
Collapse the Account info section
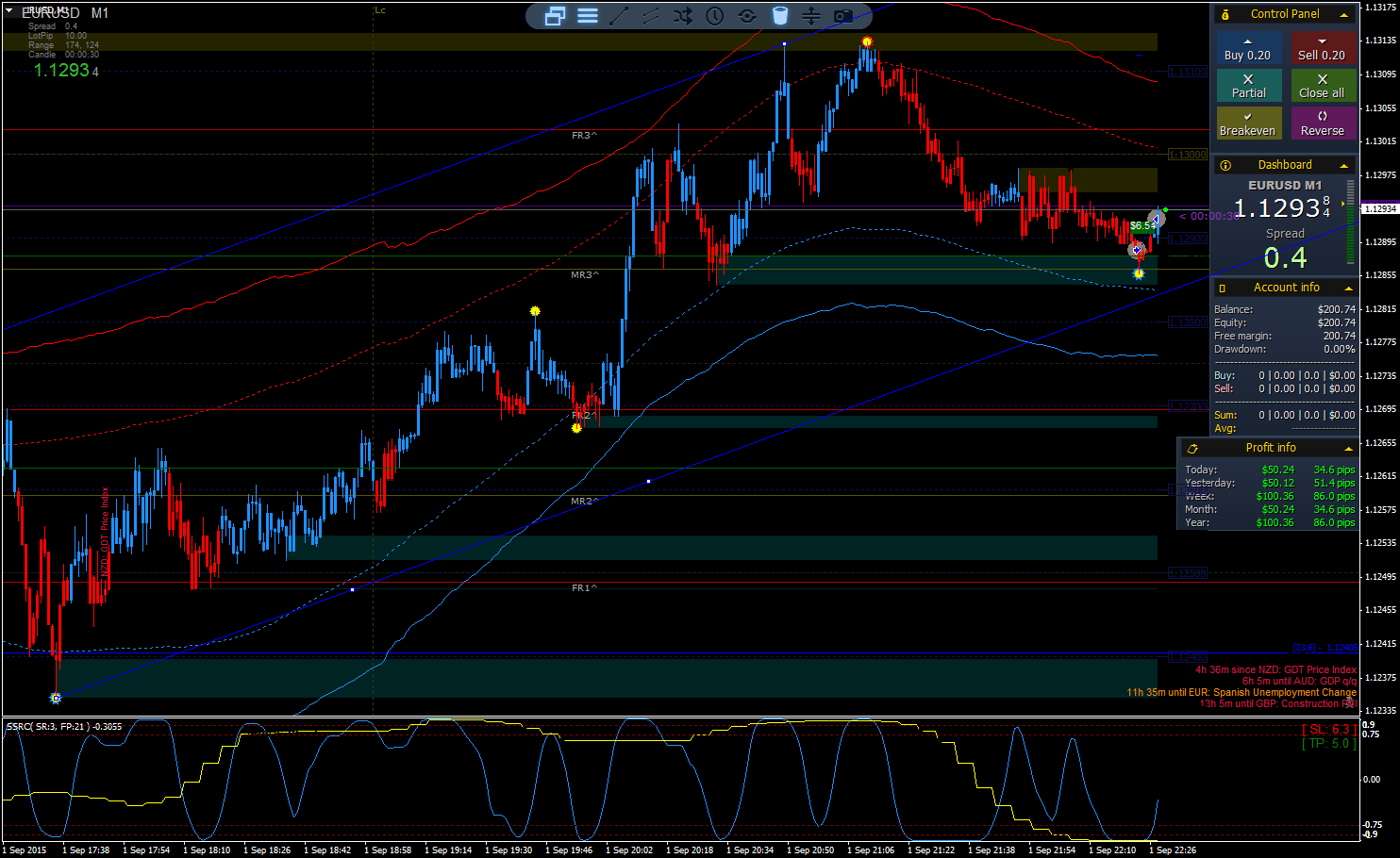[x=1348, y=288]
